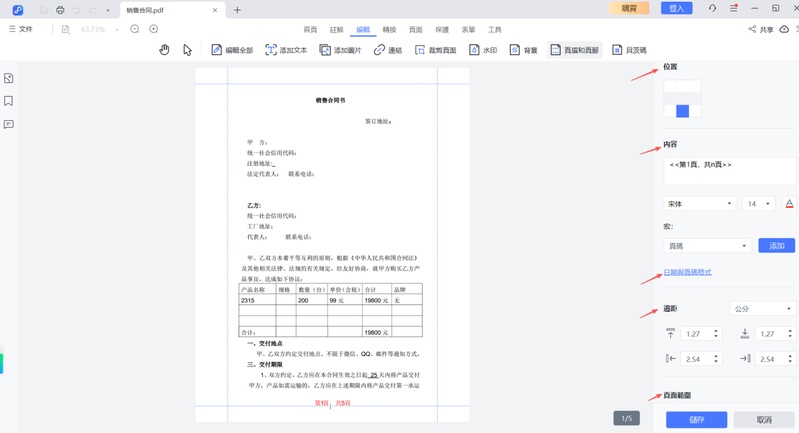Click the page view mode icon beside zoom
799x433 pixels.
click(x=65, y=29)
